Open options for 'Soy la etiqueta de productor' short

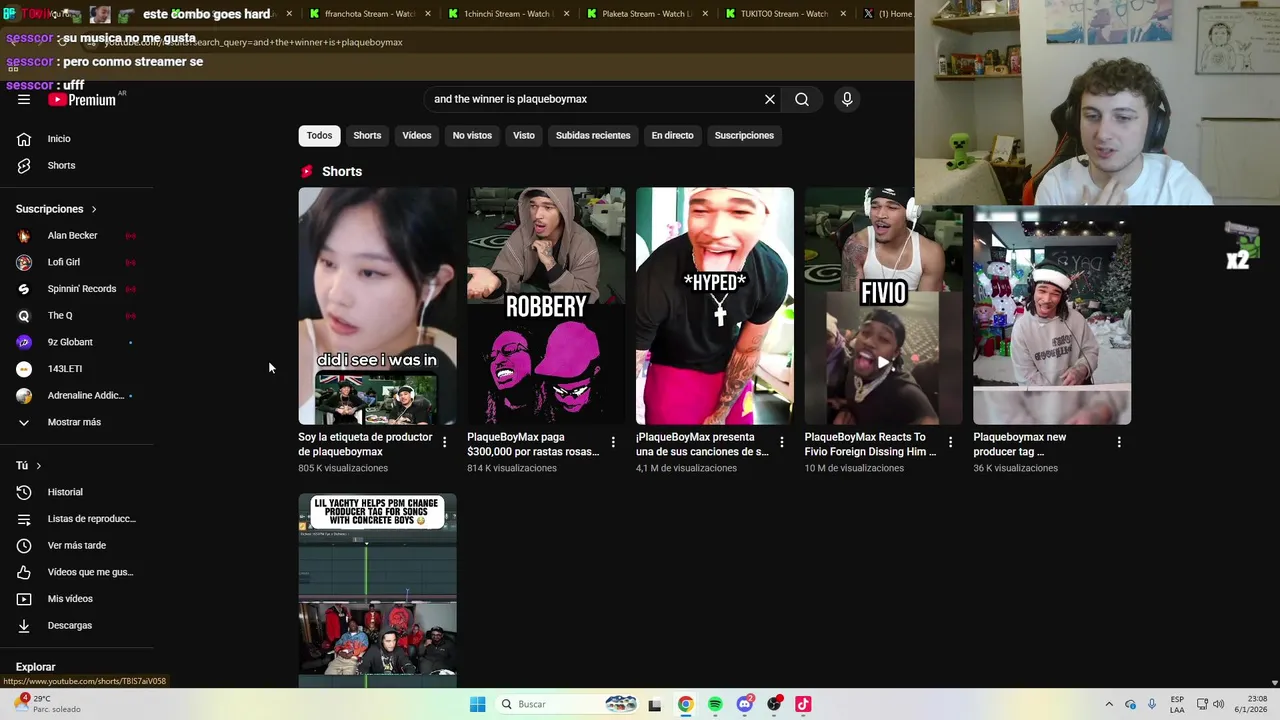point(445,442)
